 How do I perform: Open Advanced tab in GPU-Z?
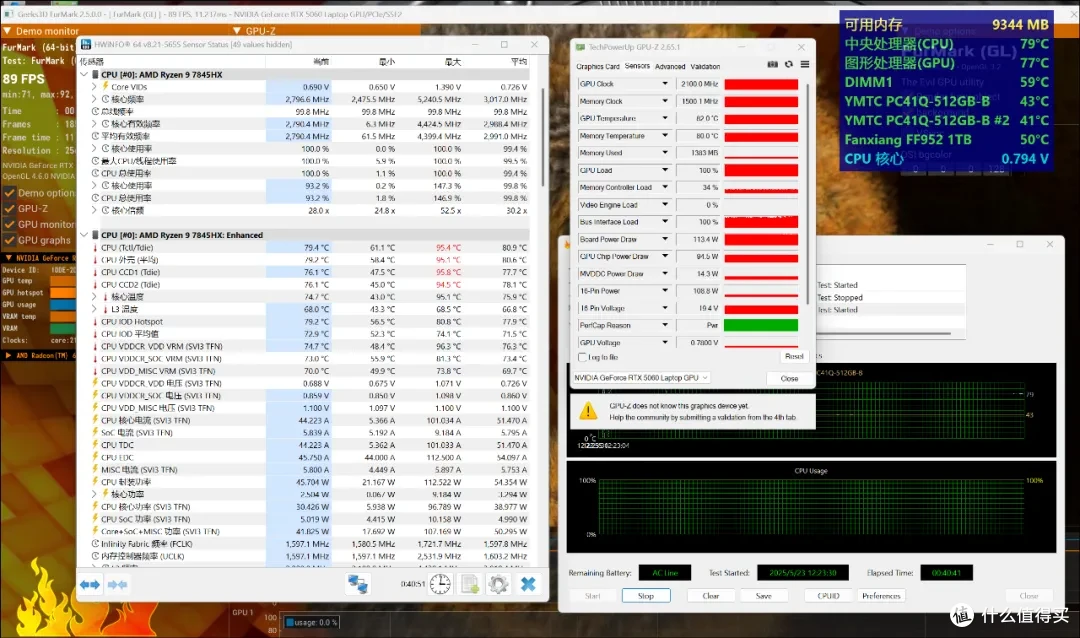(x=670, y=67)
